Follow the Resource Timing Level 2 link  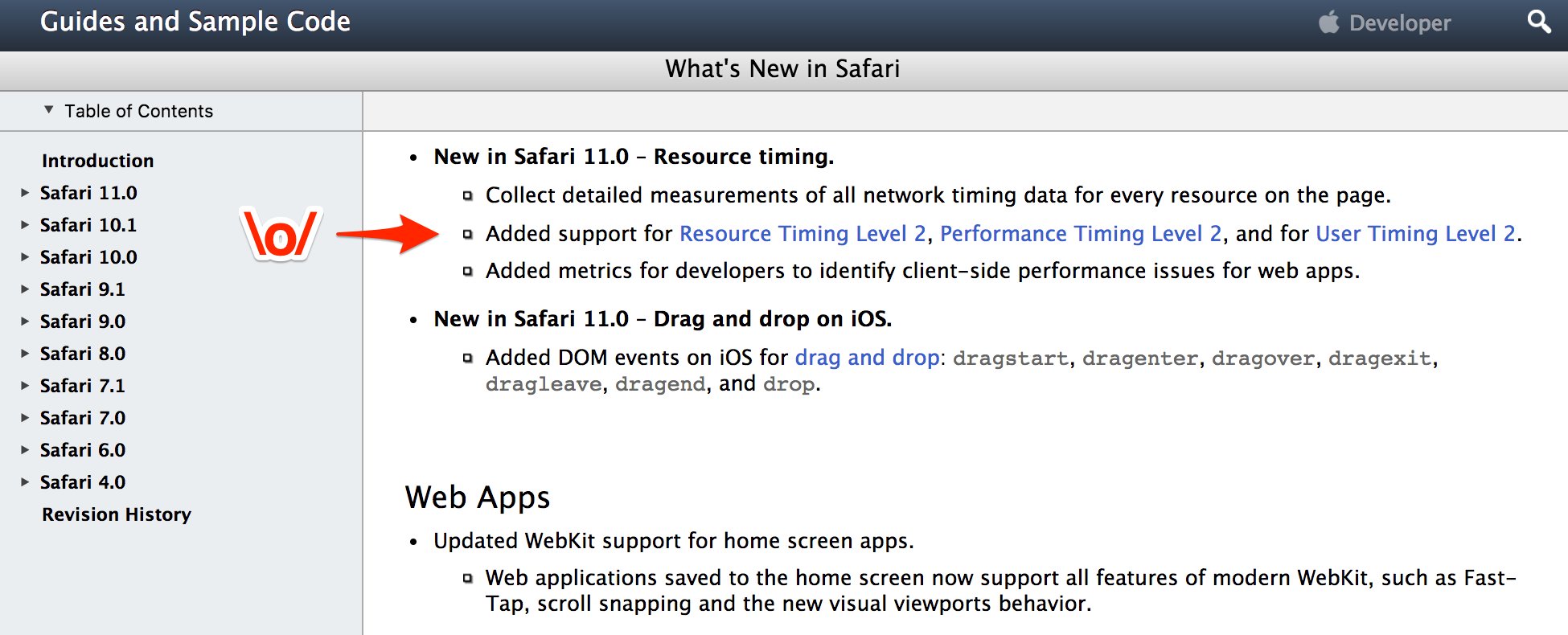pos(802,234)
